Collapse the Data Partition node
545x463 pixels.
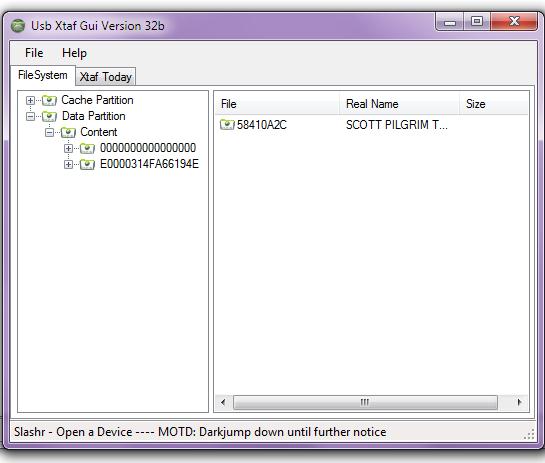pyautogui.click(x=31, y=116)
